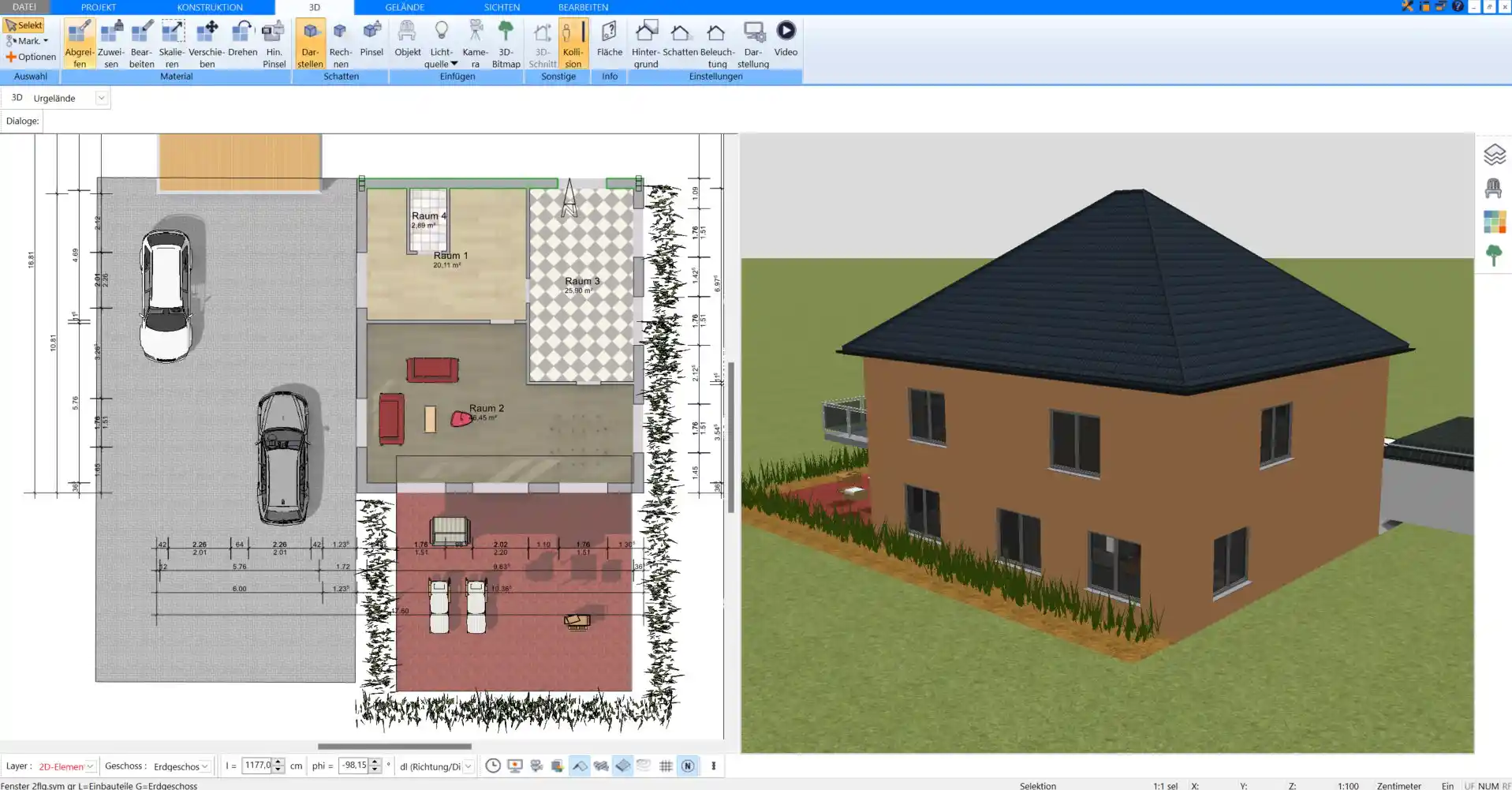Viewport: 1512px width, 790px height.
Task: Open Darstellung settings
Action: pyautogui.click(x=753, y=44)
